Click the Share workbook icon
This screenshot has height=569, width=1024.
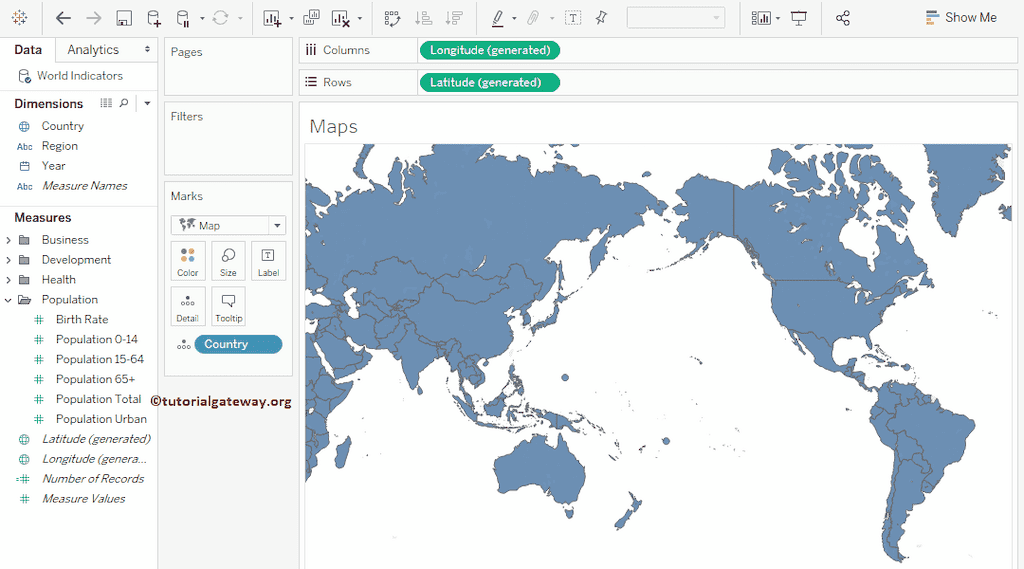[843, 18]
